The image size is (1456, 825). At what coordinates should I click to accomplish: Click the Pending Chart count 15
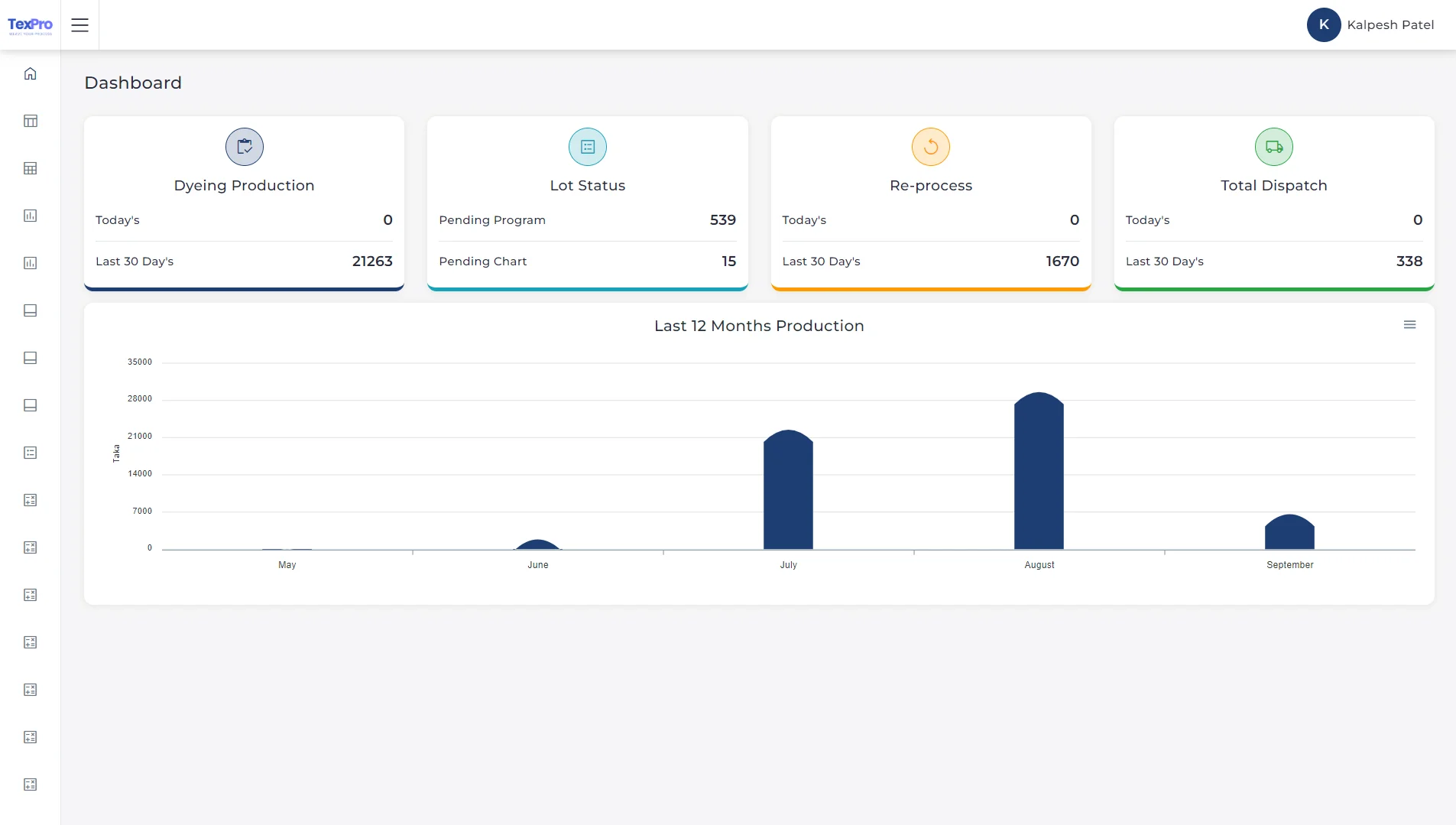coord(729,261)
